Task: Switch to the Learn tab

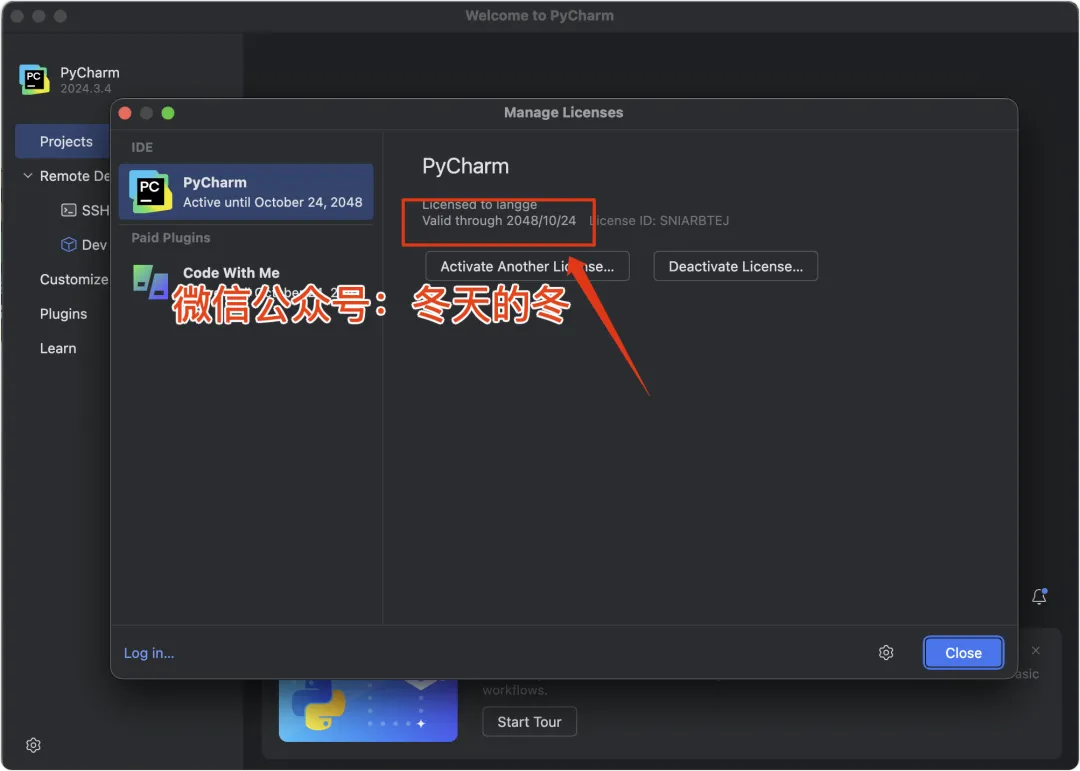Action: [58, 348]
